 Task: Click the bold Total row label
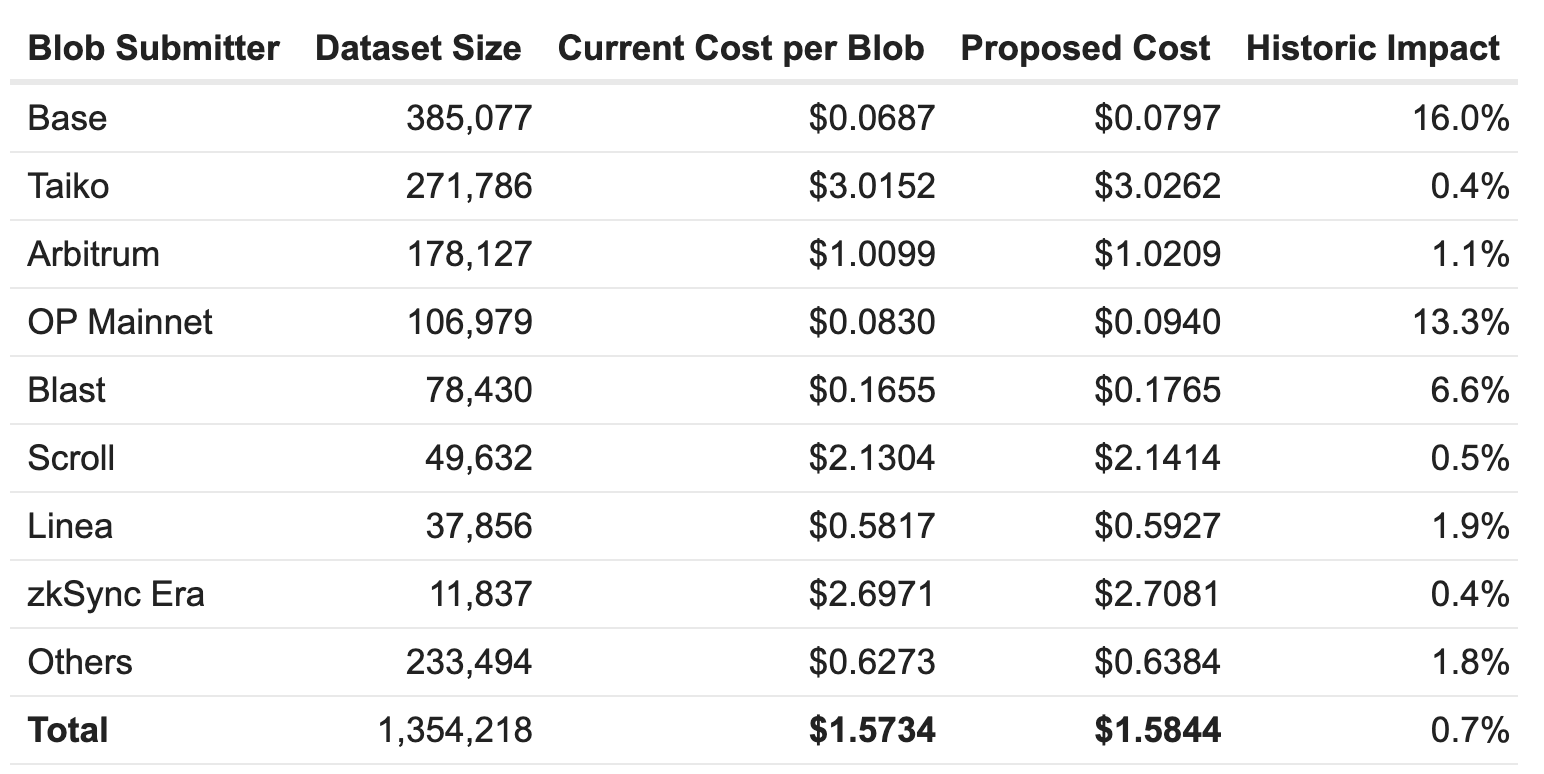click(x=68, y=730)
